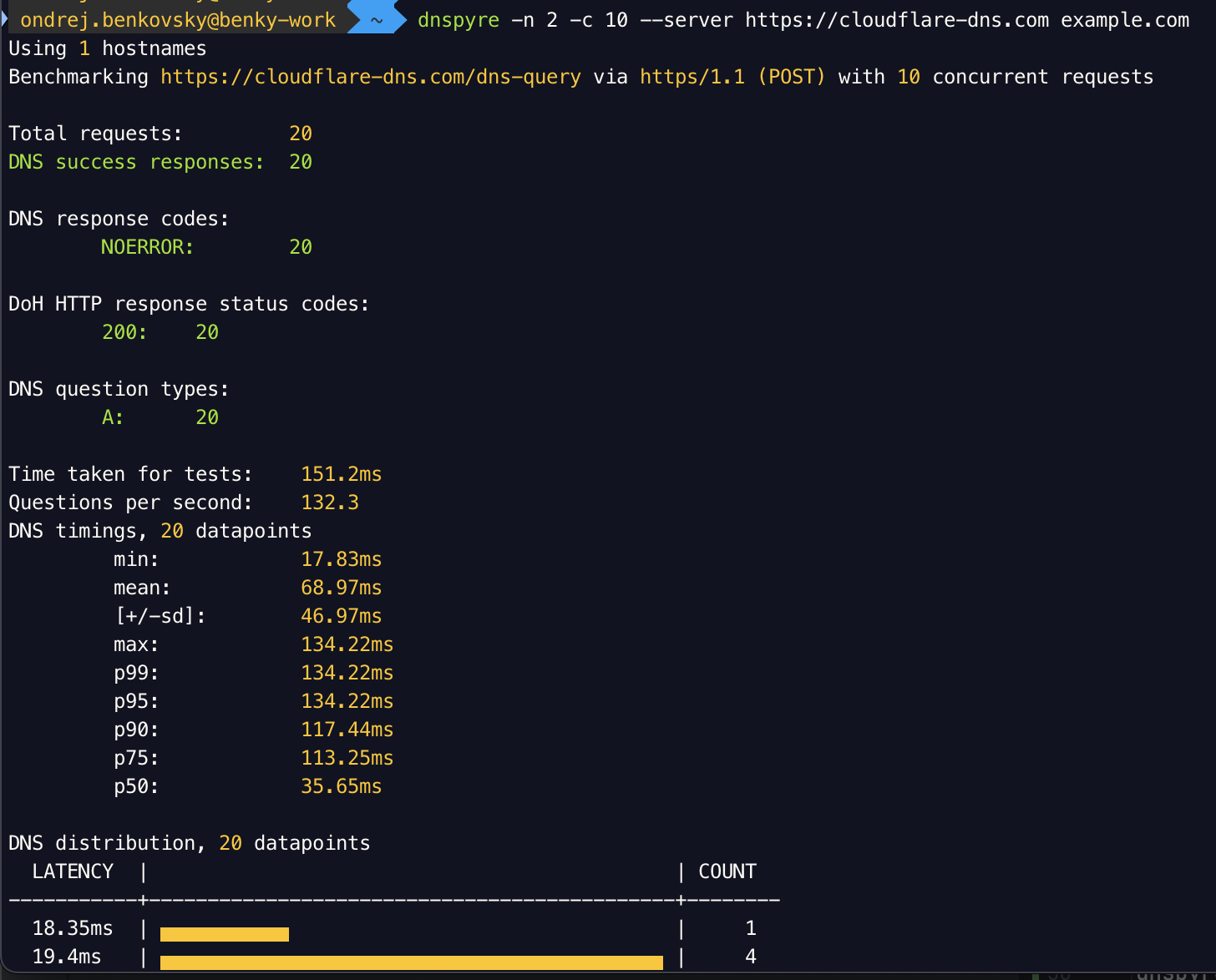The width and height of the screenshot is (1216, 980).
Task: Click the 'Questions per second:' label
Action: (130, 503)
